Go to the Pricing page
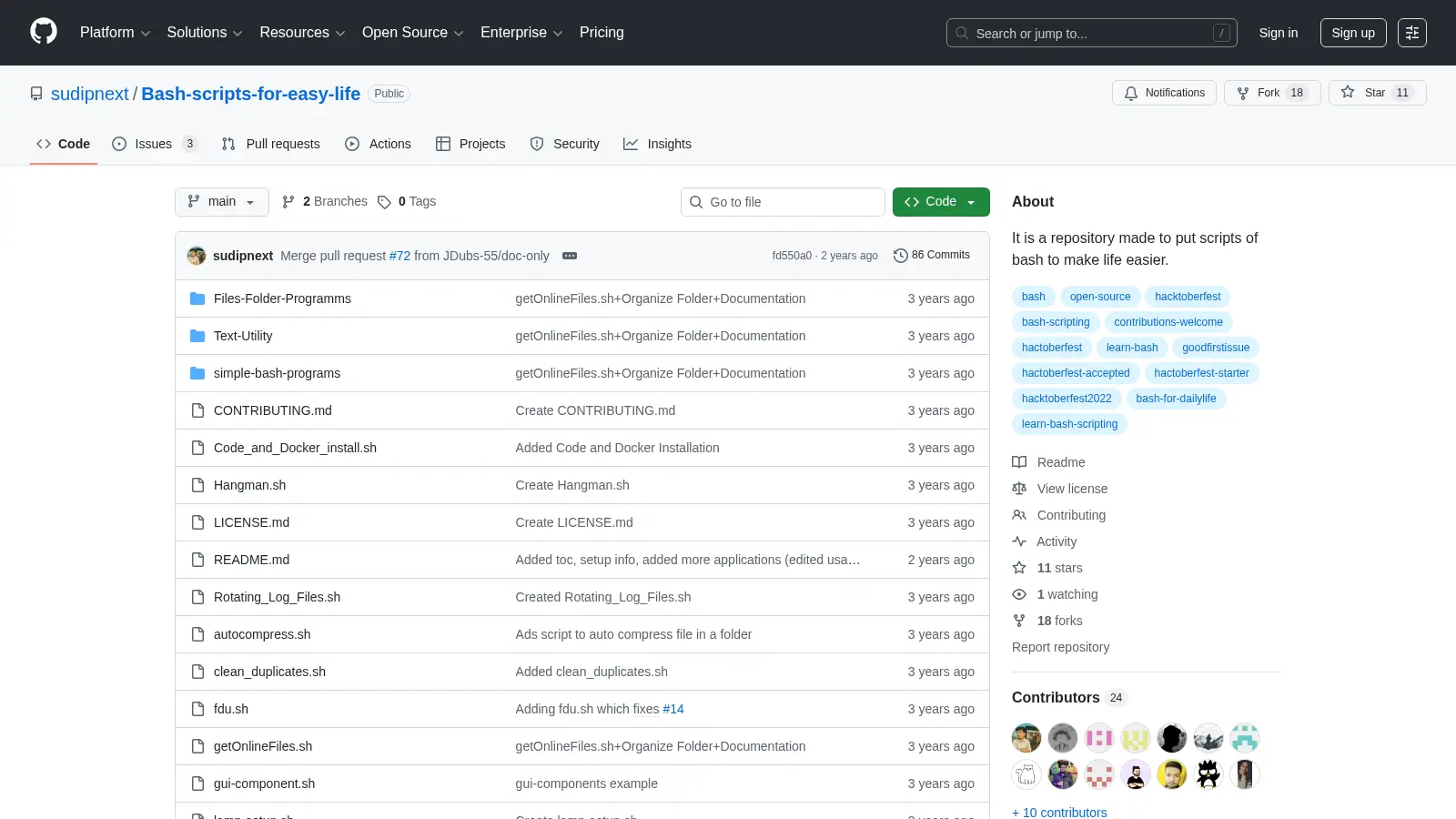The width and height of the screenshot is (1456, 819). tap(602, 33)
